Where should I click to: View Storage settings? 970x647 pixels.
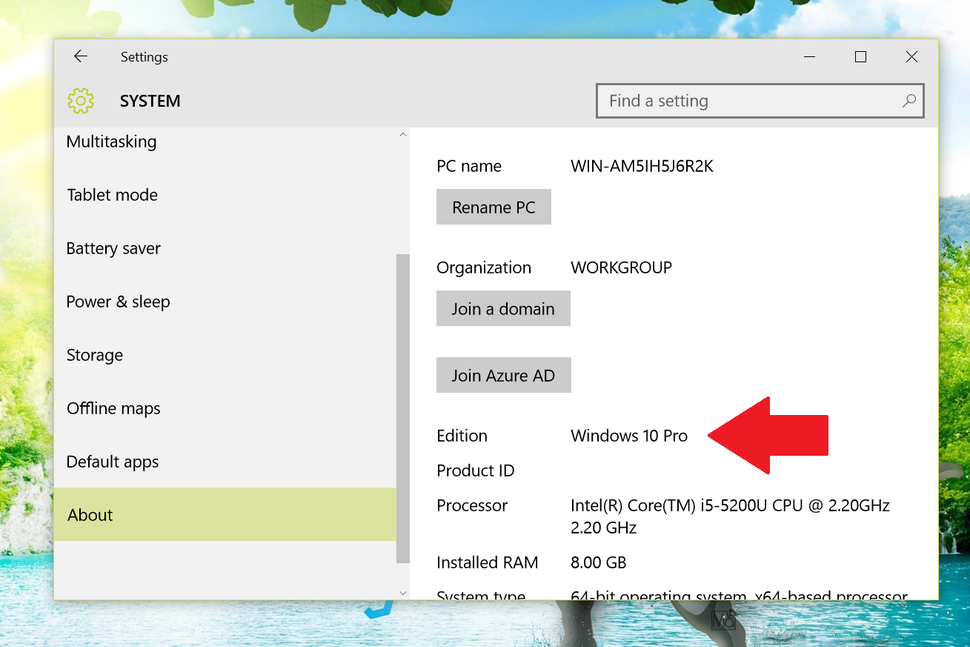coord(94,354)
